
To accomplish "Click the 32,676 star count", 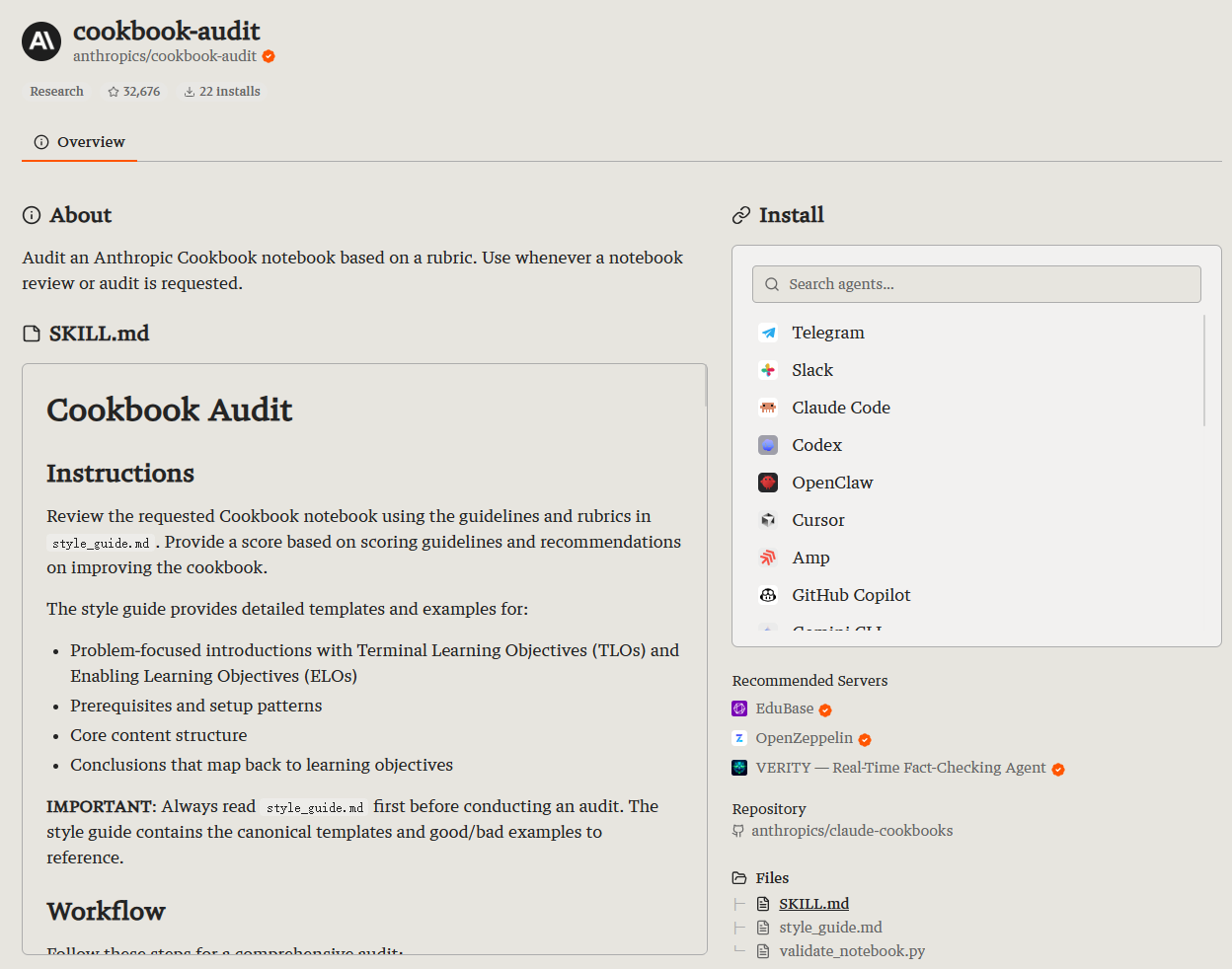I will [141, 92].
